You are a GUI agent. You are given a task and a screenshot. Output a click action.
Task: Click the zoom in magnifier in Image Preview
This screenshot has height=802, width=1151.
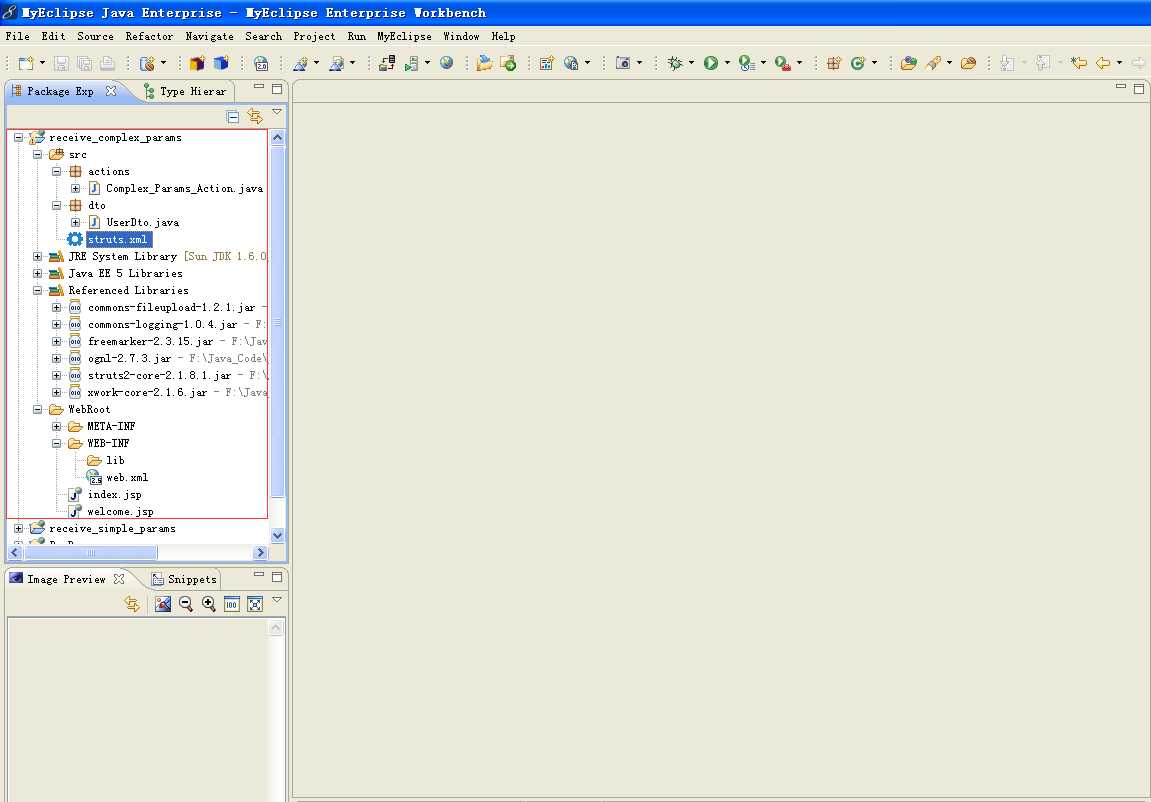coord(208,604)
